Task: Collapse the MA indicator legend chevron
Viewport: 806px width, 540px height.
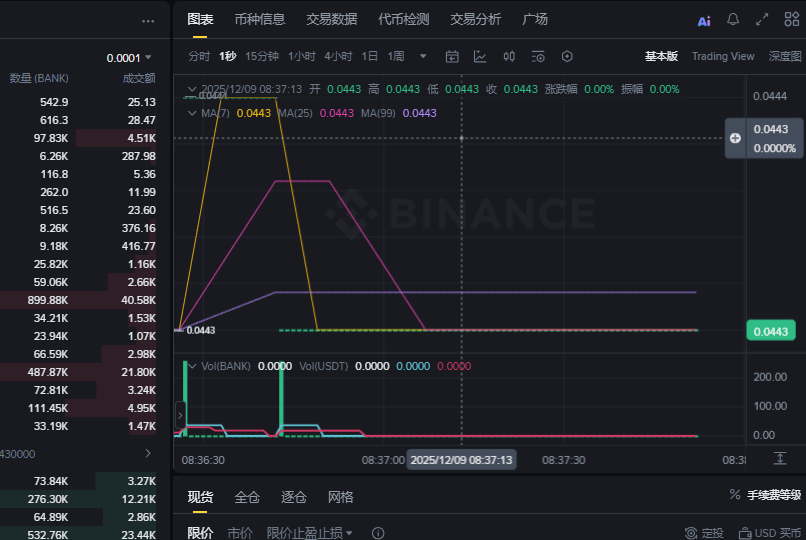Action: (x=192, y=113)
